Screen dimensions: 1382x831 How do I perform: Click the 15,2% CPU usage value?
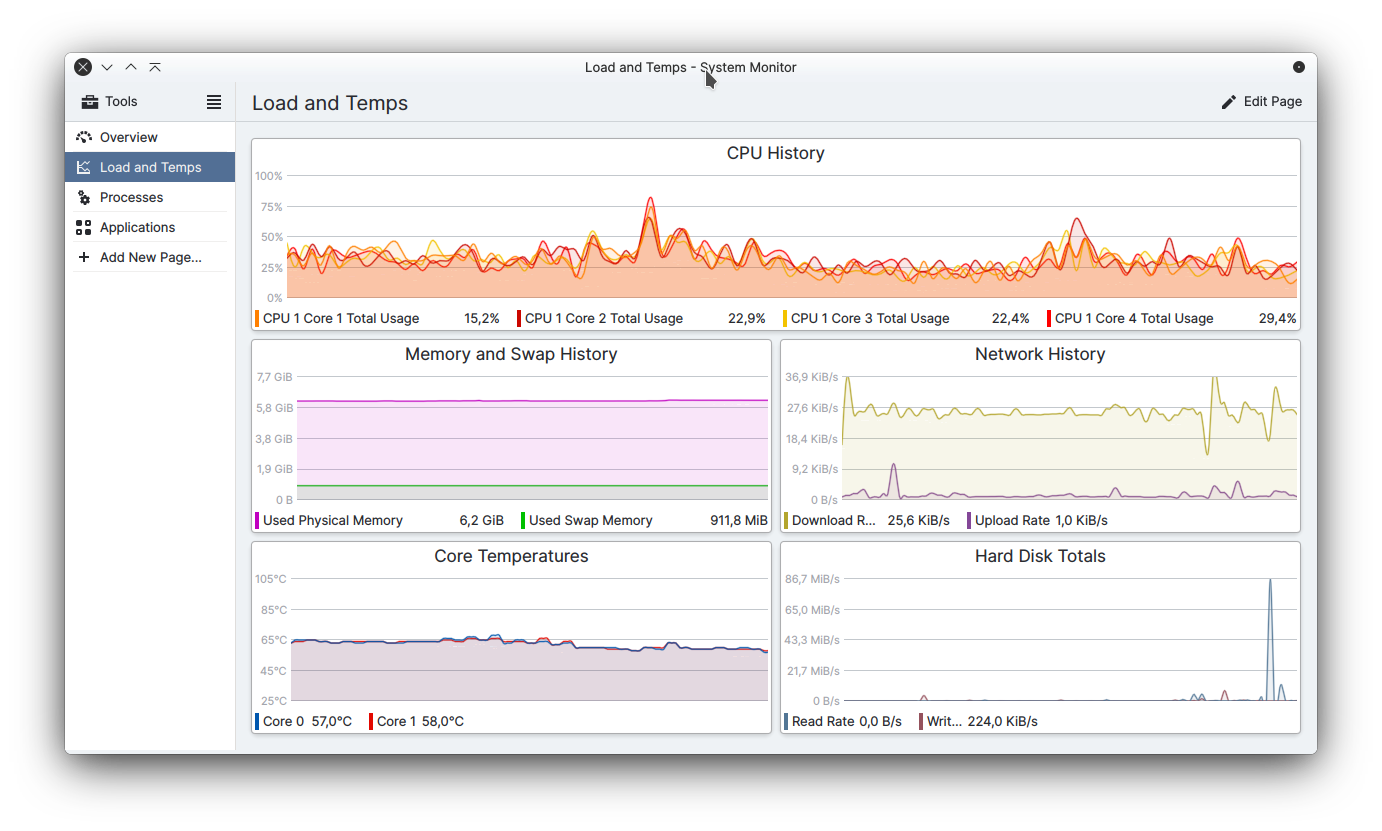(x=482, y=318)
